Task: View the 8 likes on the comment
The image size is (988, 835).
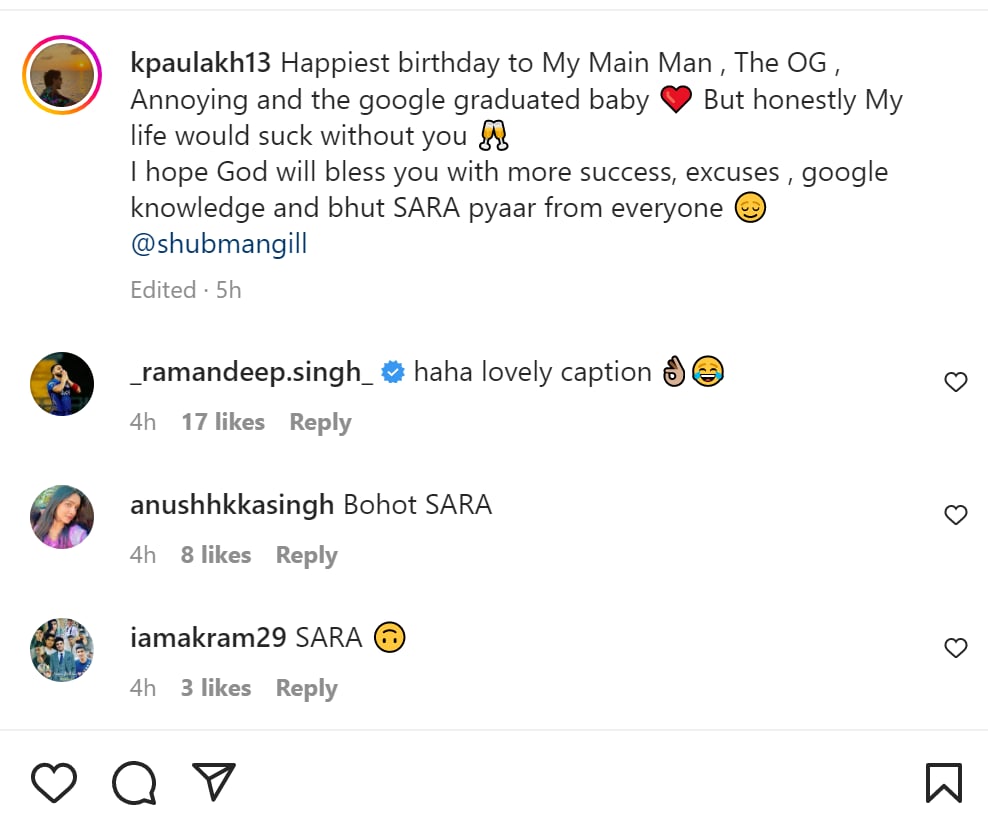Action: click(x=215, y=555)
